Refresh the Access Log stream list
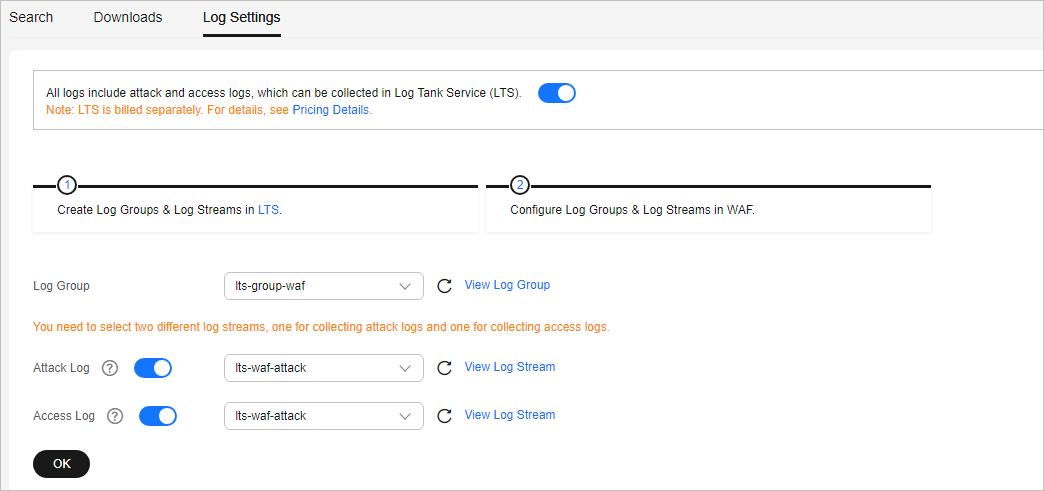The image size is (1044, 491). (x=444, y=416)
